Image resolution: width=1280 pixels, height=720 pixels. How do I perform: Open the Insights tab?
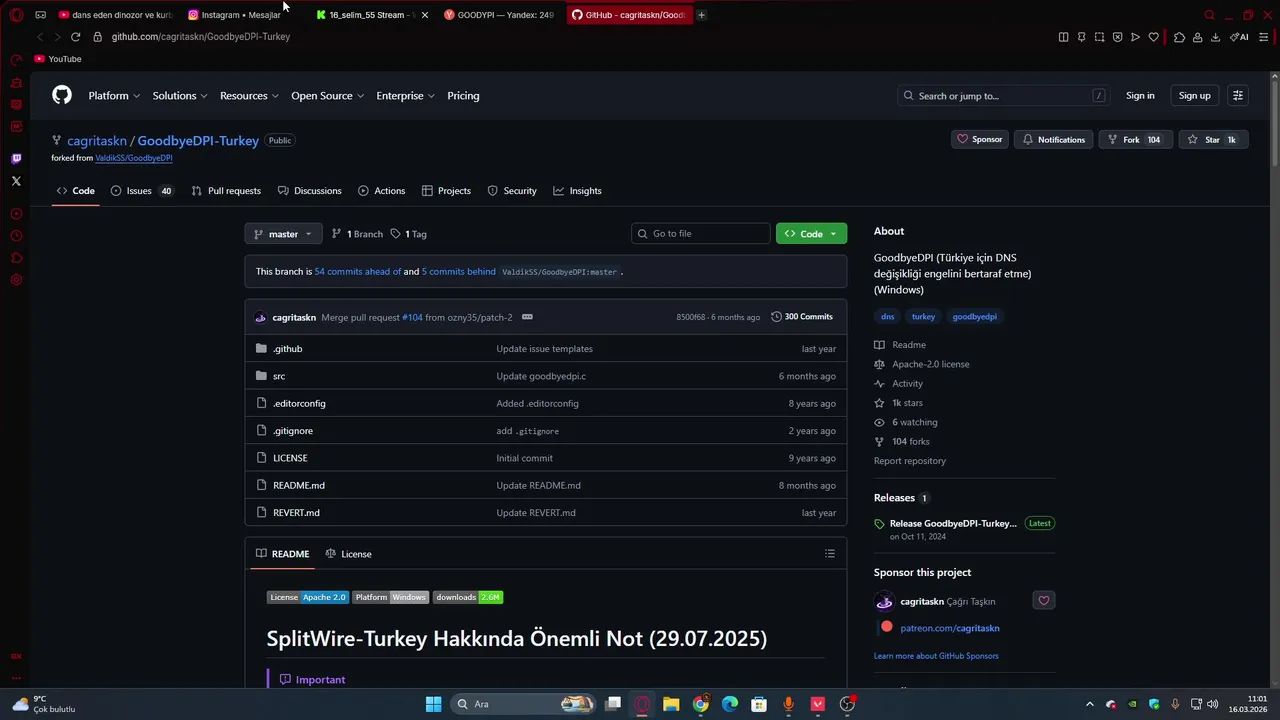coord(577,191)
